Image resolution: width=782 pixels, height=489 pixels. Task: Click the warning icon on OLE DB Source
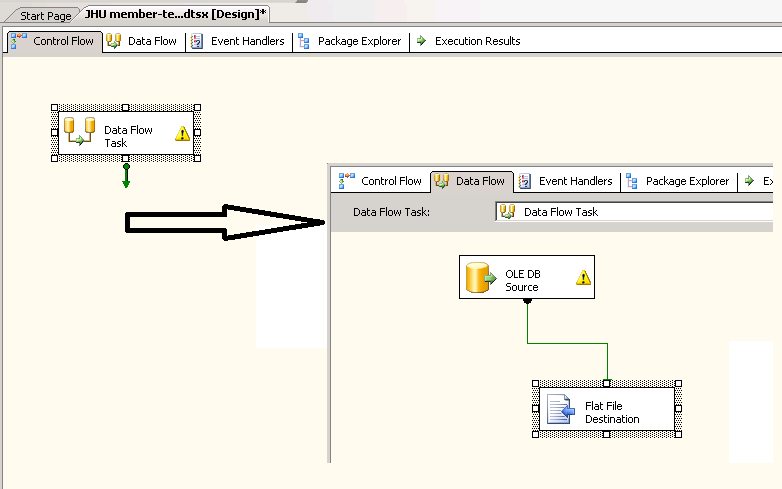coord(583,278)
